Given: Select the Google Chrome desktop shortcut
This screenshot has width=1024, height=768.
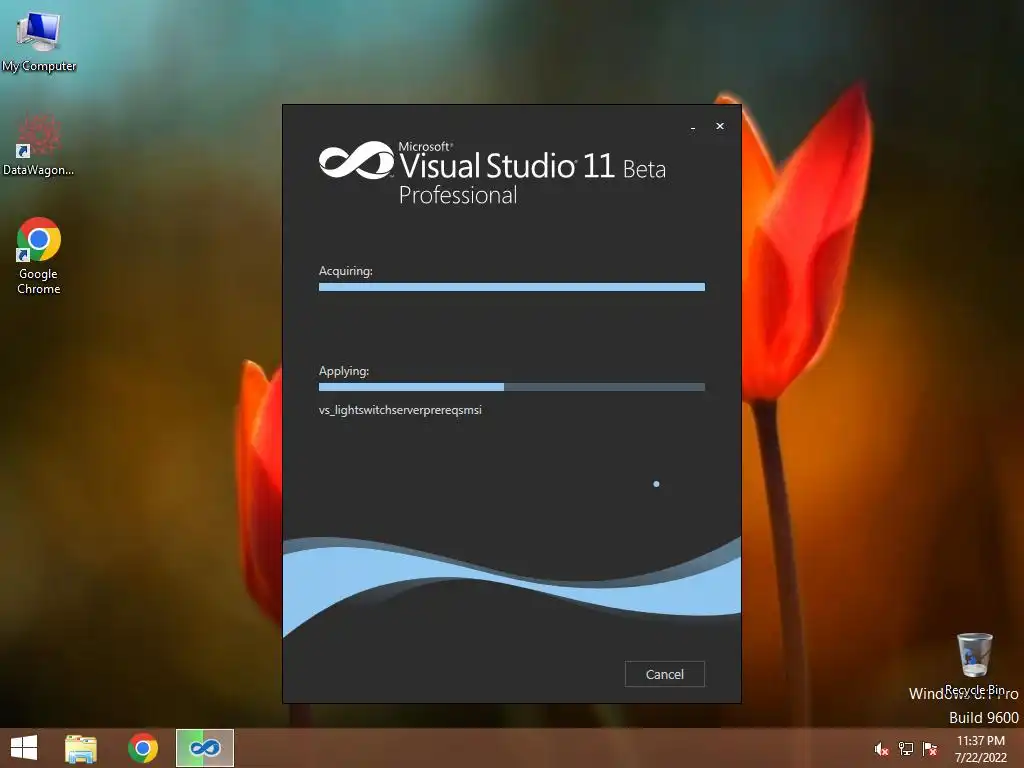Looking at the screenshot, I should 39,257.
